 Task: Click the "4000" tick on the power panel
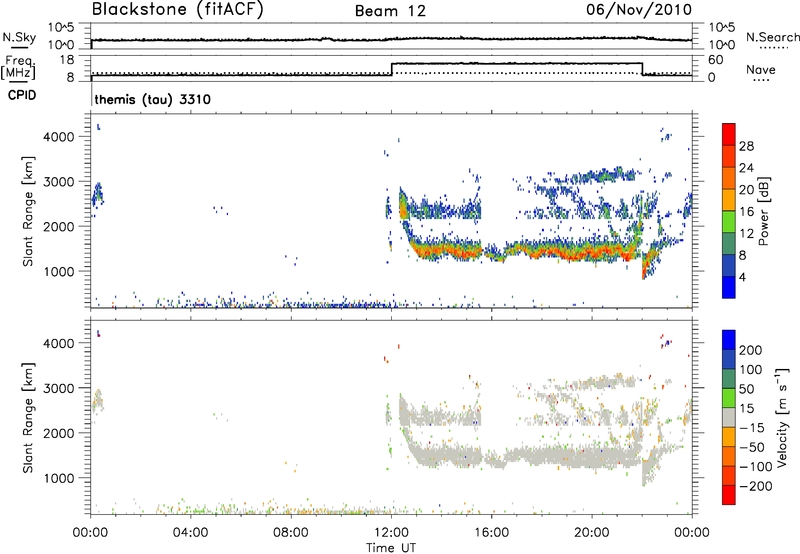click(59, 137)
